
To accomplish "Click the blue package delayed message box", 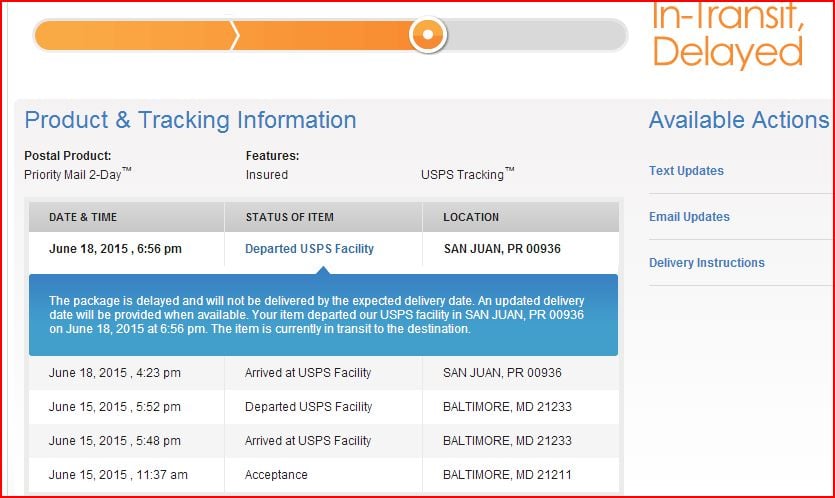I will point(323,314).
